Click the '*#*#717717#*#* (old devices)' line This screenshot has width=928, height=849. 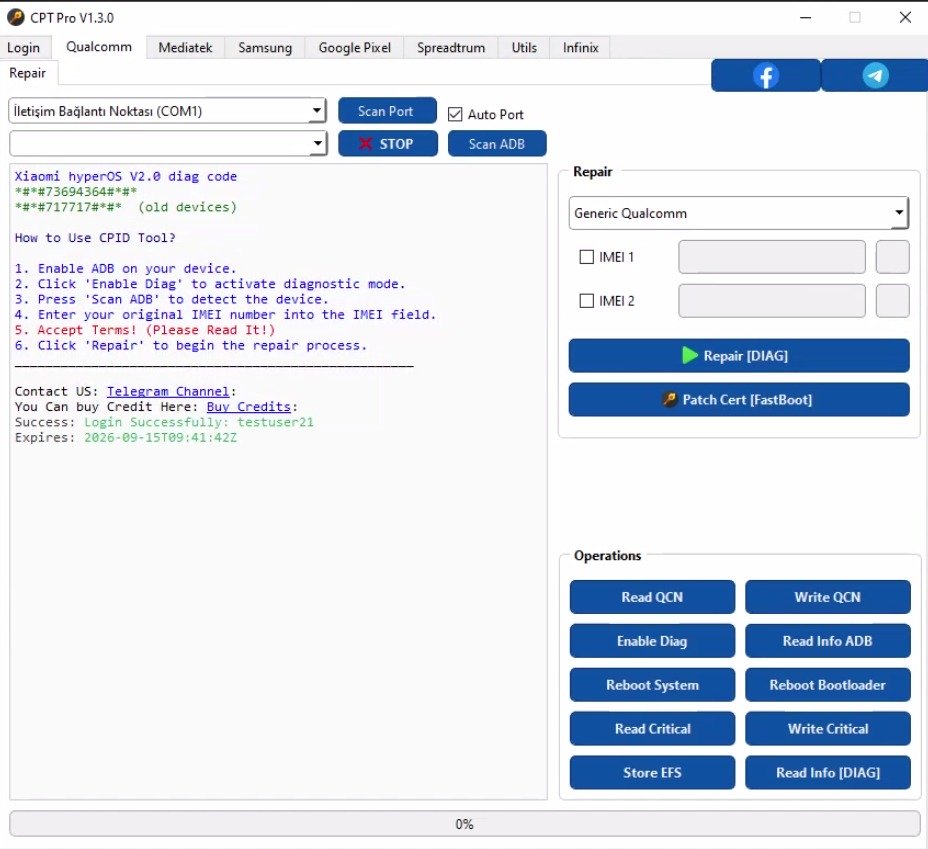126,207
